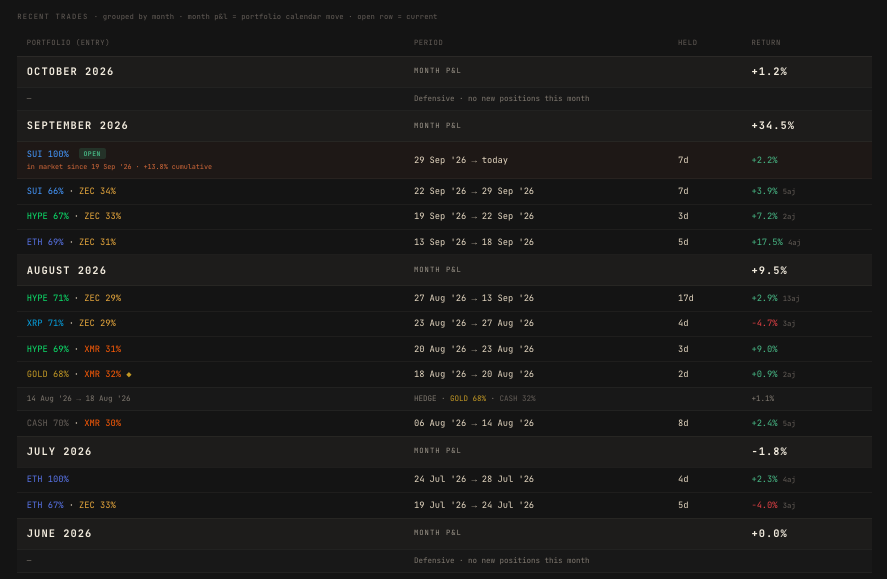The width and height of the screenshot is (887, 579).
Task: Select the ETH 67% · ZEC 33% row
Action: click(444, 505)
